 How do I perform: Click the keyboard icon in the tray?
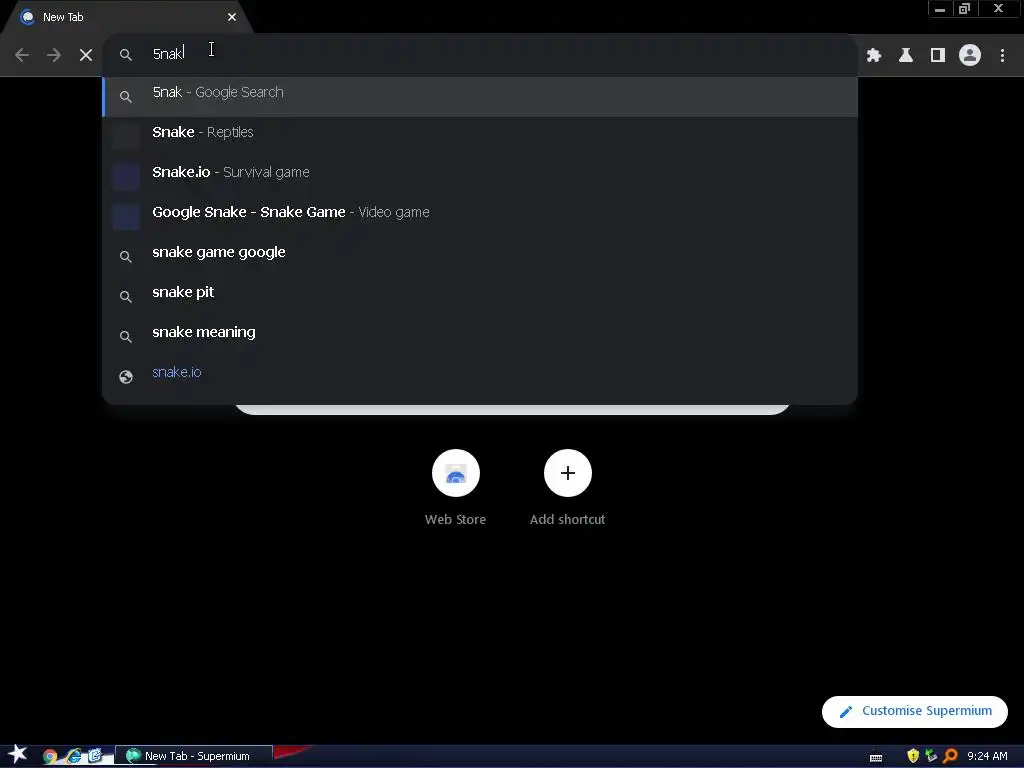coord(876,757)
